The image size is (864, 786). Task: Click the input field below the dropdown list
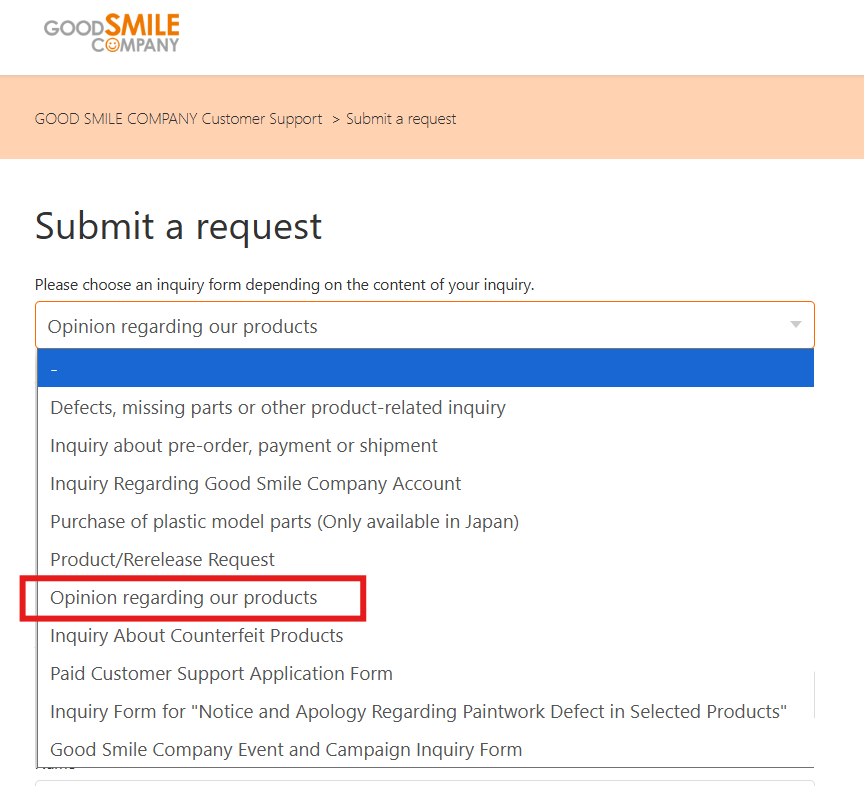(x=425, y=781)
